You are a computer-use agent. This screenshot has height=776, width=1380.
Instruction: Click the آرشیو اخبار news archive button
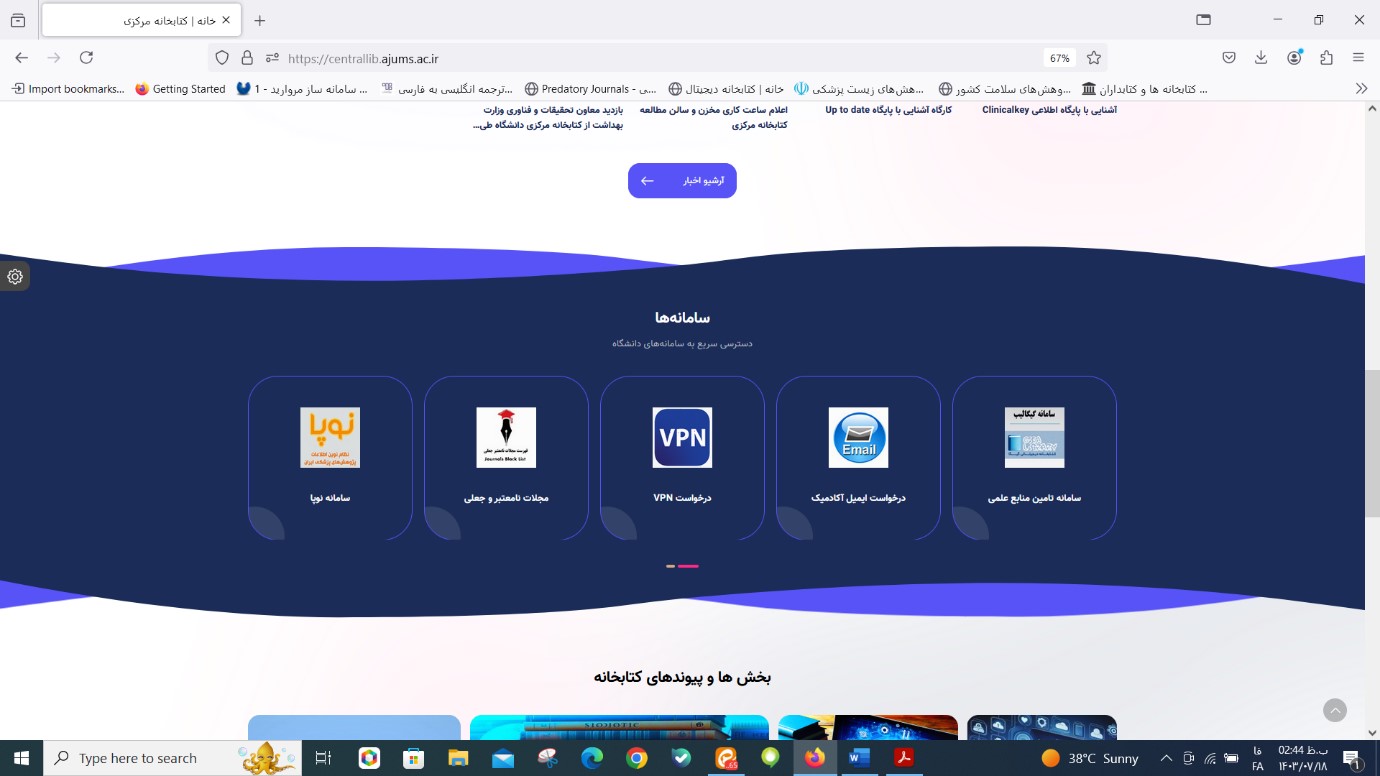pos(682,181)
